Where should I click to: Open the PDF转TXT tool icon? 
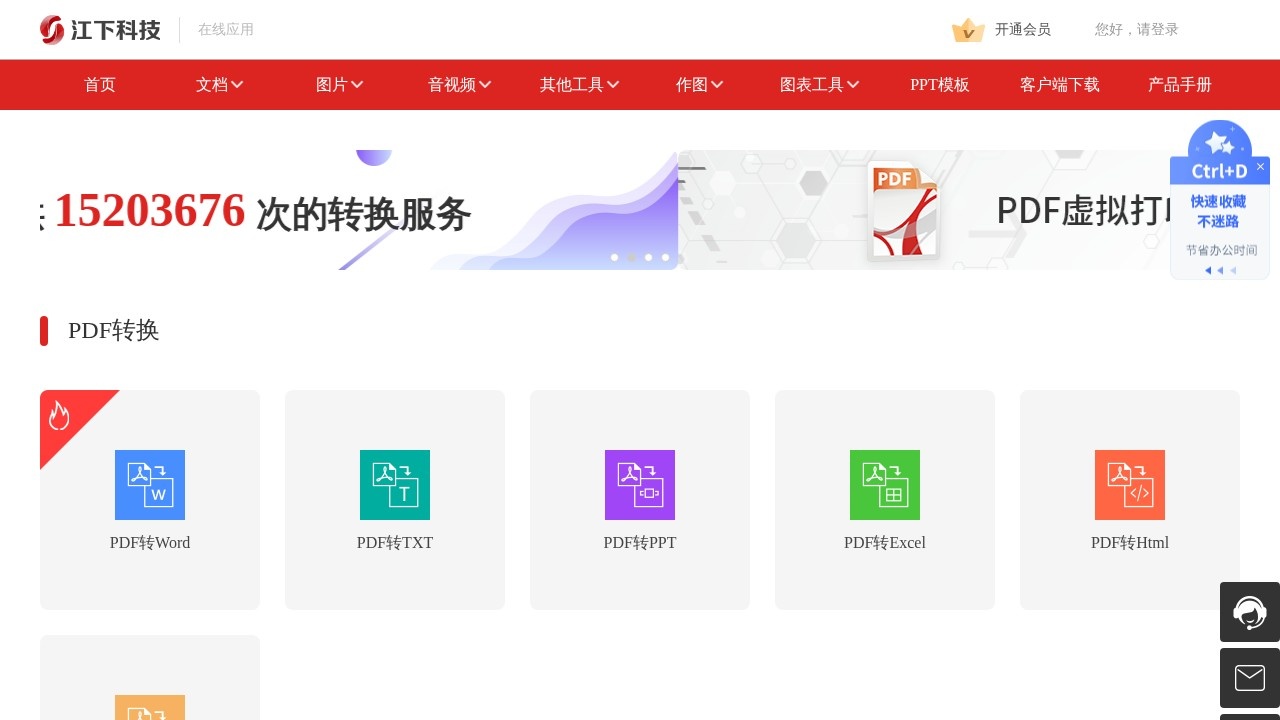[394, 485]
